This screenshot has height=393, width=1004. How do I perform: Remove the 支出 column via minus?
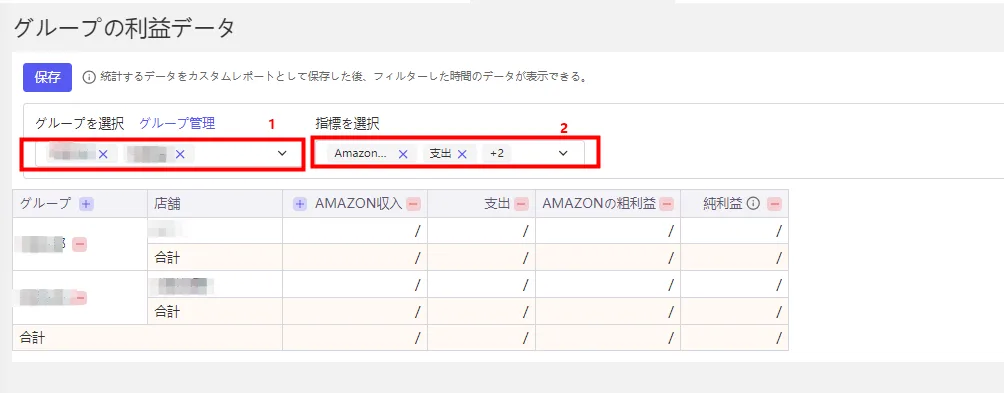[522, 204]
